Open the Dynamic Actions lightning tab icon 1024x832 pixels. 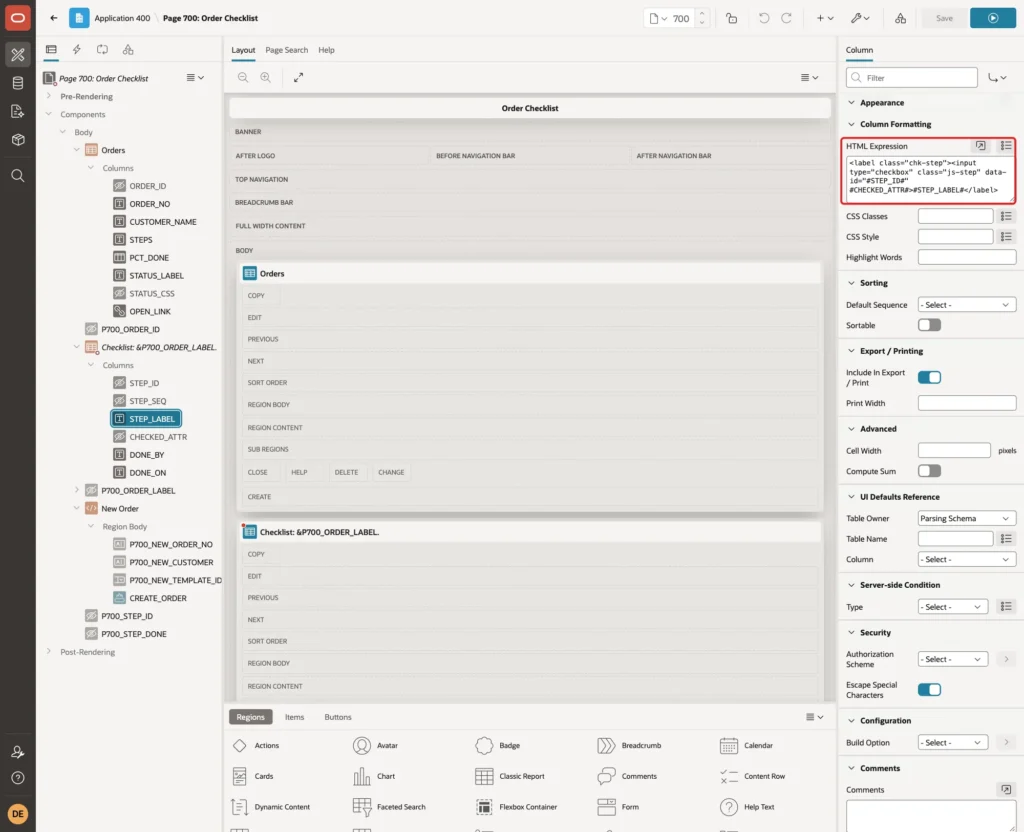(76, 50)
